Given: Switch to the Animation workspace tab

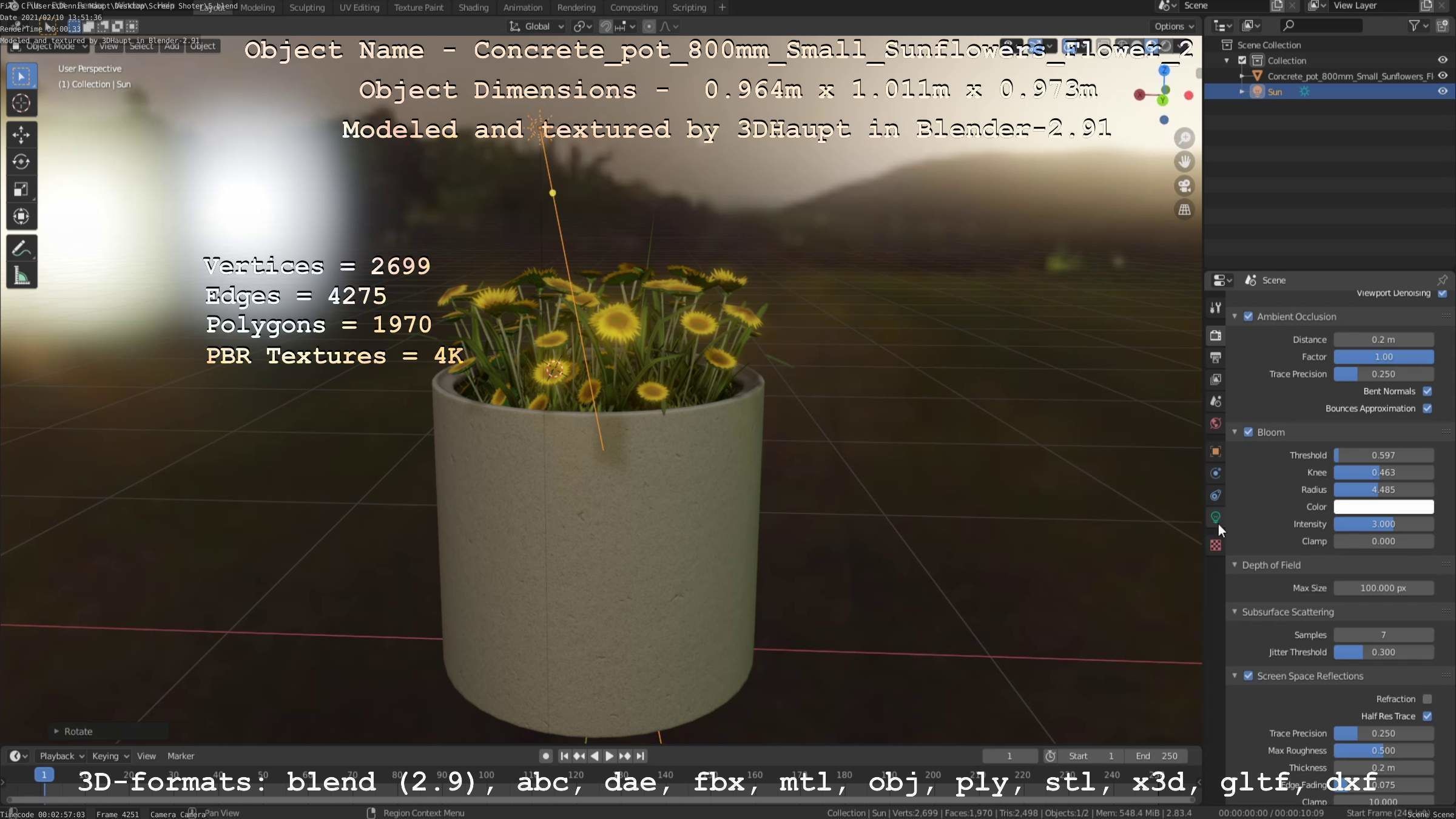Looking at the screenshot, I should (x=522, y=7).
